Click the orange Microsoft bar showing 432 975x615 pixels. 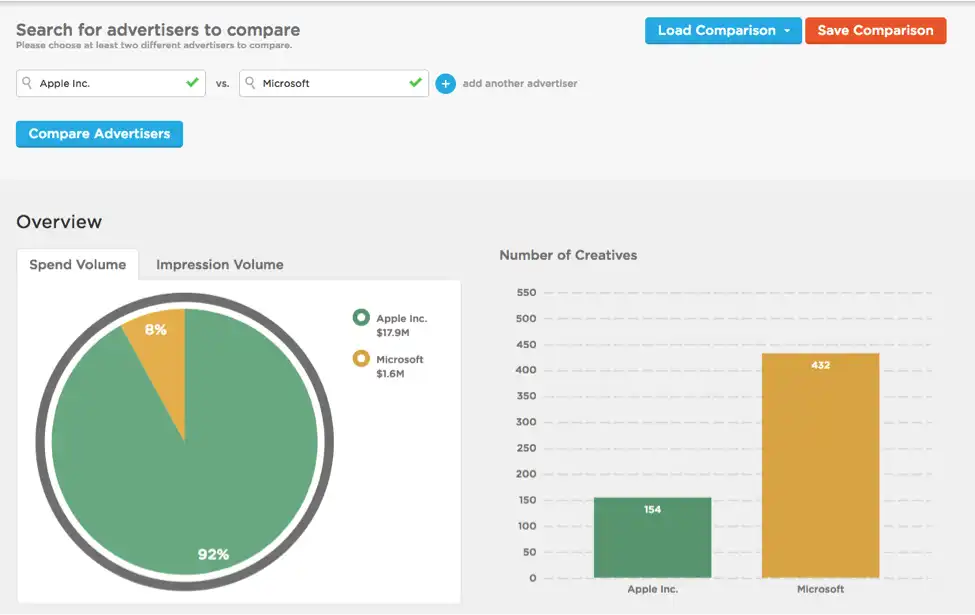point(820,466)
